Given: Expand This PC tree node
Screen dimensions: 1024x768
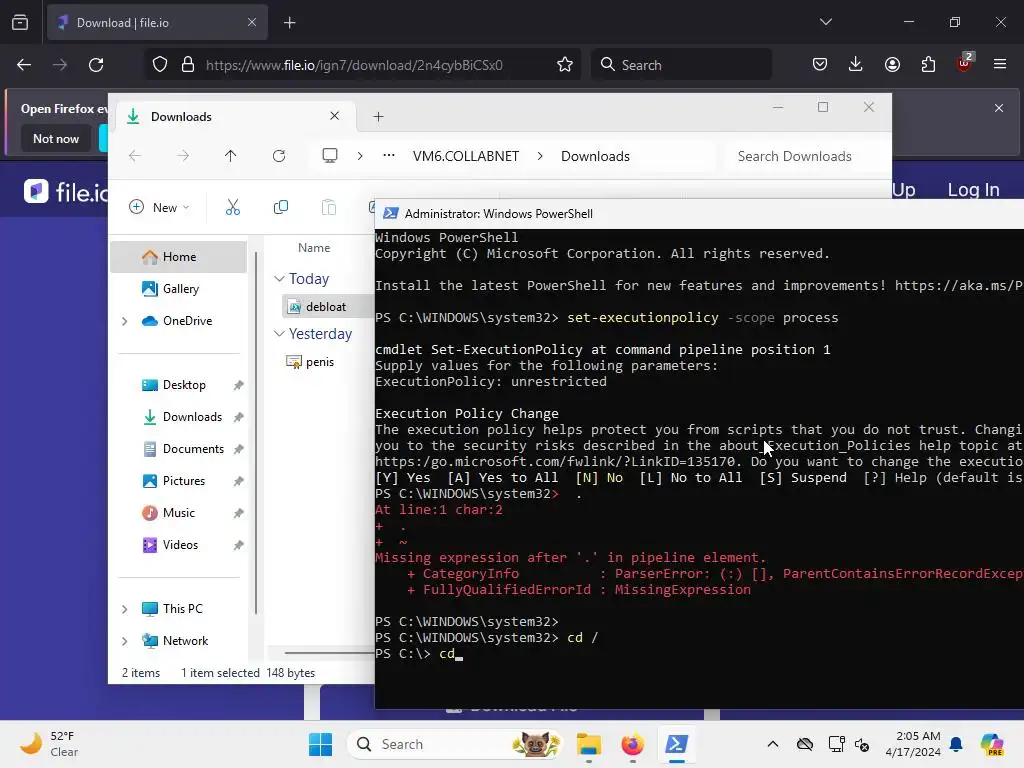Looking at the screenshot, I should [125, 609].
